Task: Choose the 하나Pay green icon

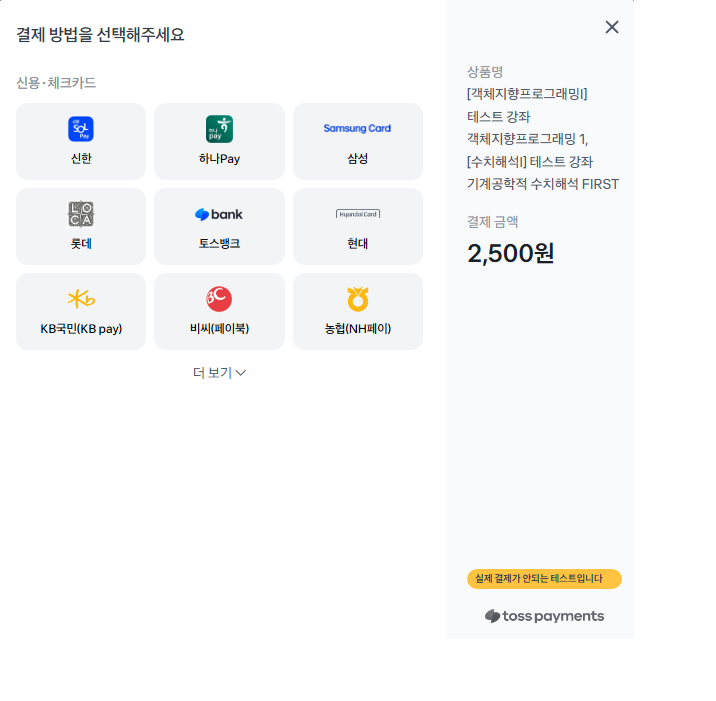Action: point(219,129)
